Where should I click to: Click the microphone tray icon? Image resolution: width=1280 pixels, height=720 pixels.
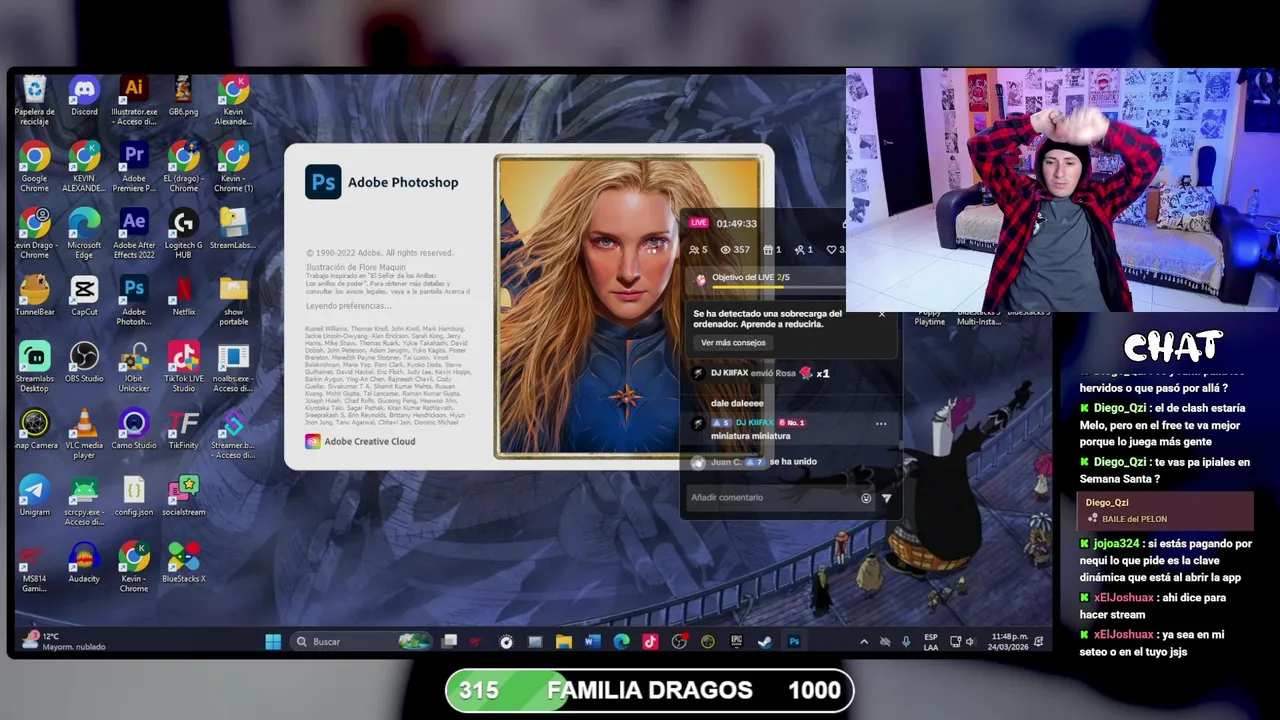pyautogui.click(x=906, y=642)
